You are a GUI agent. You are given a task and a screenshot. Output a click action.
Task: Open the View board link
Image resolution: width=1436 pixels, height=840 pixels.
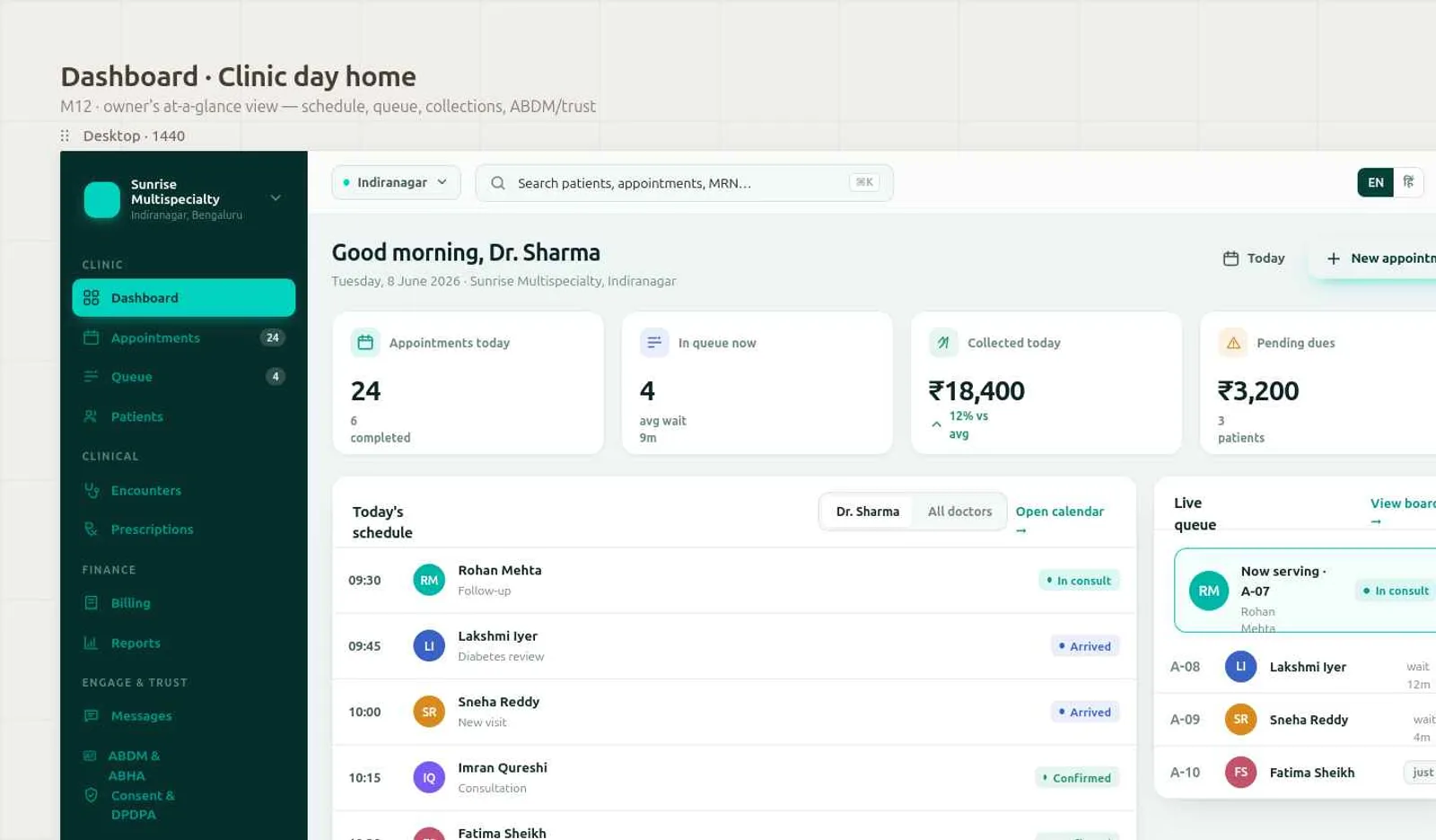click(1403, 512)
